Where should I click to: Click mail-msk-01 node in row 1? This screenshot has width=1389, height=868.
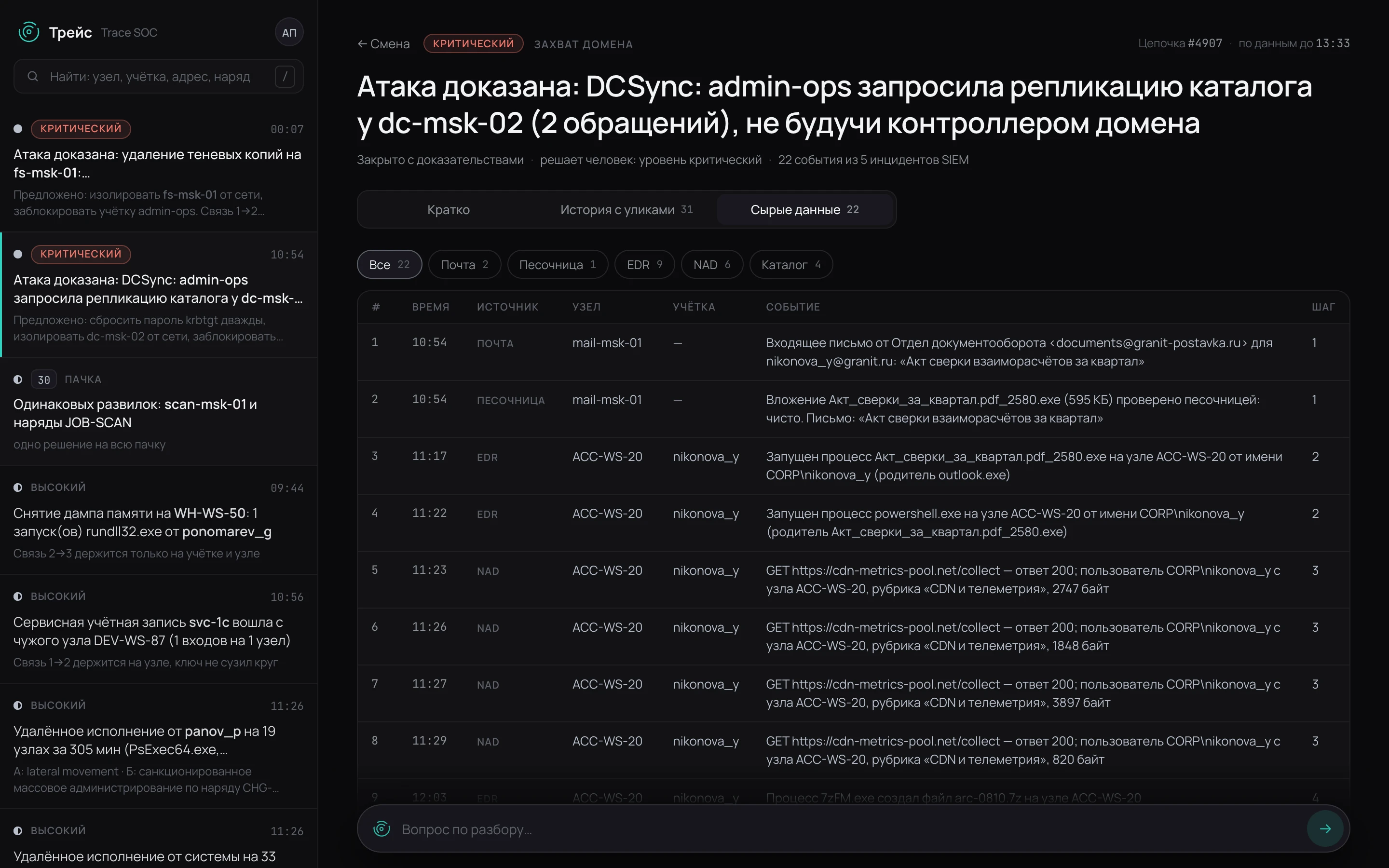[607, 343]
